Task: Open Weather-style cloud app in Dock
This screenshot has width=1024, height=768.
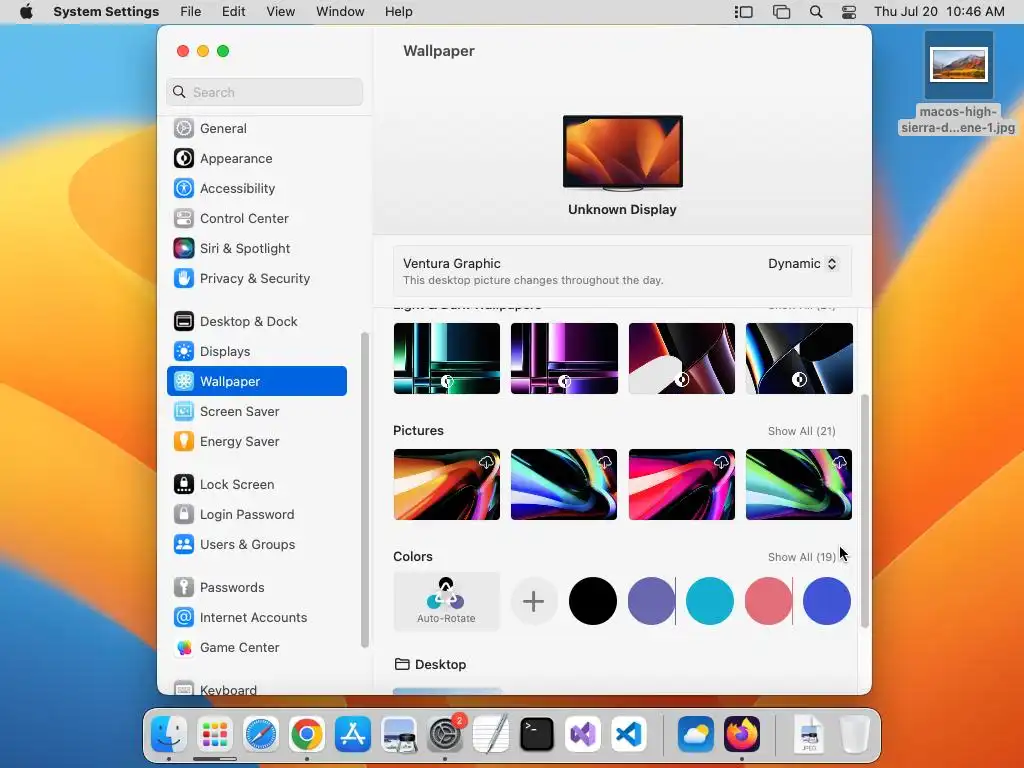Action: (696, 734)
